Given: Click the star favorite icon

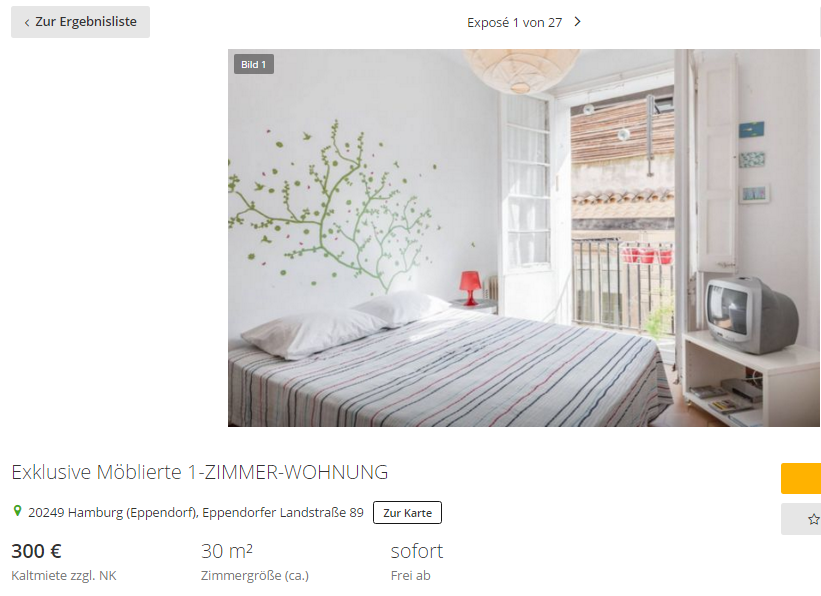Looking at the screenshot, I should [x=813, y=519].
